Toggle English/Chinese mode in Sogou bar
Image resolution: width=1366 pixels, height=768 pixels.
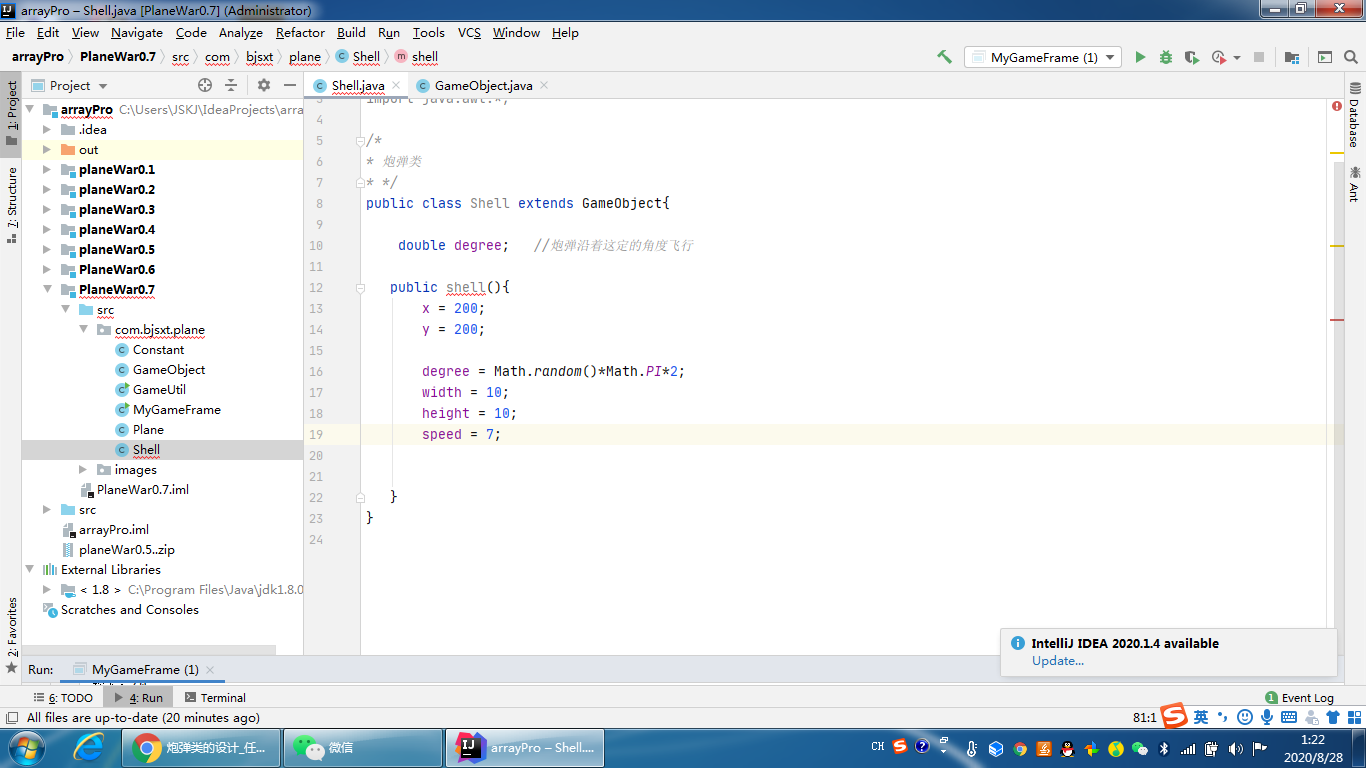click(1201, 717)
